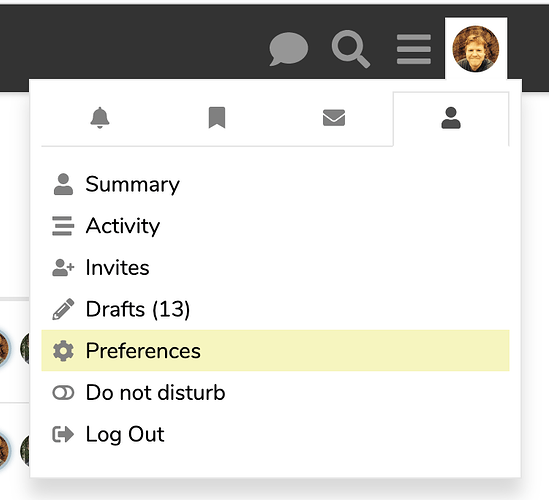Open the chat speech bubble icon

point(289,49)
